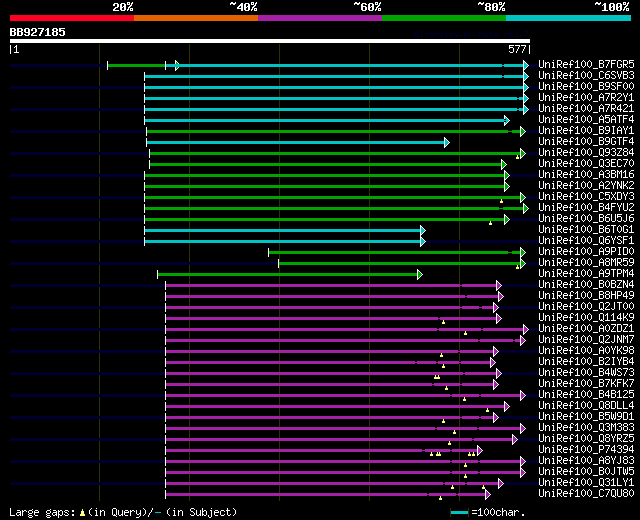Select the UniRef100_Q31LY1 label
Screen dimensions: 640x520
tap(586, 483)
